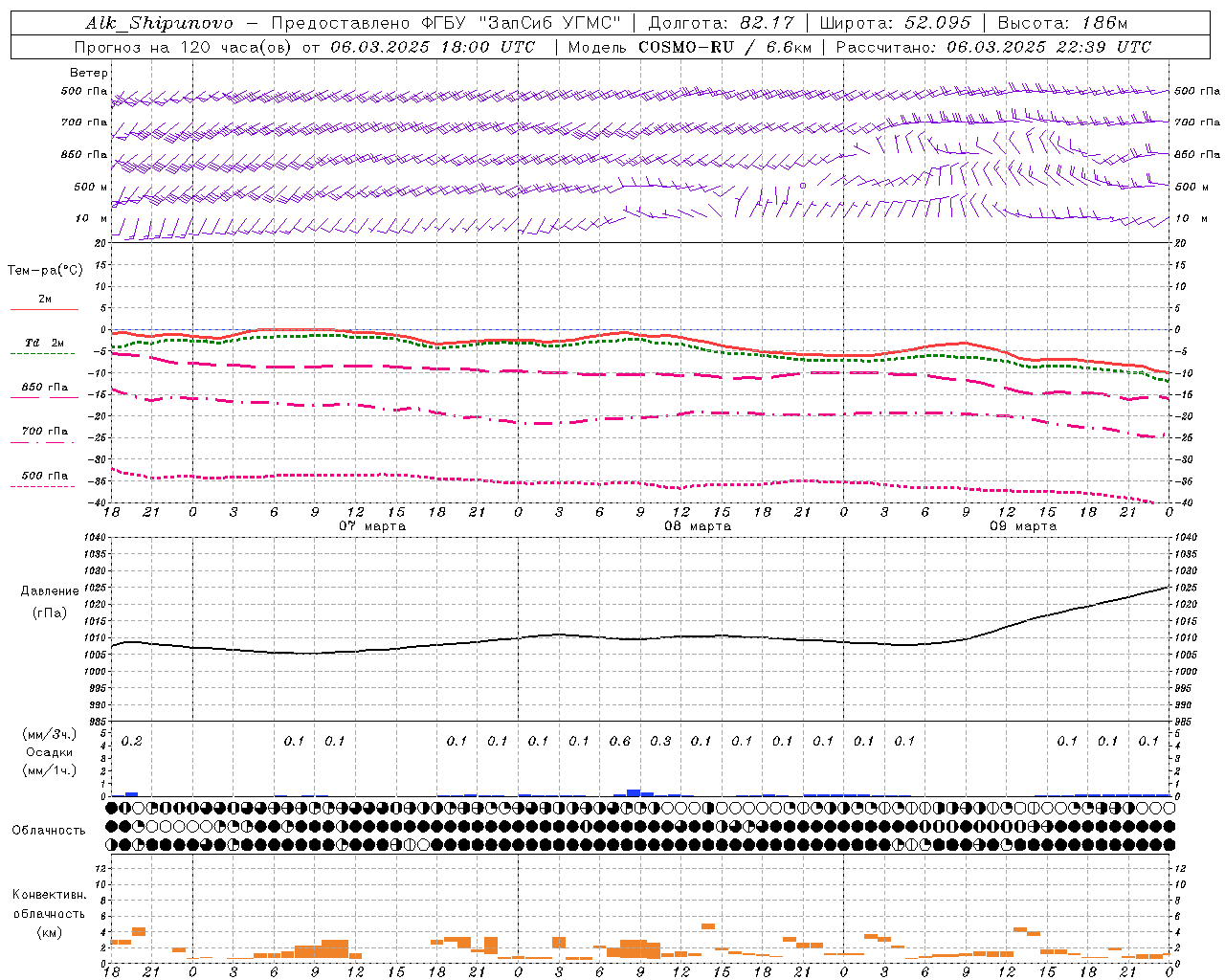
Task: Click '(км)' convective cloud unit label
Action: coord(49,932)
